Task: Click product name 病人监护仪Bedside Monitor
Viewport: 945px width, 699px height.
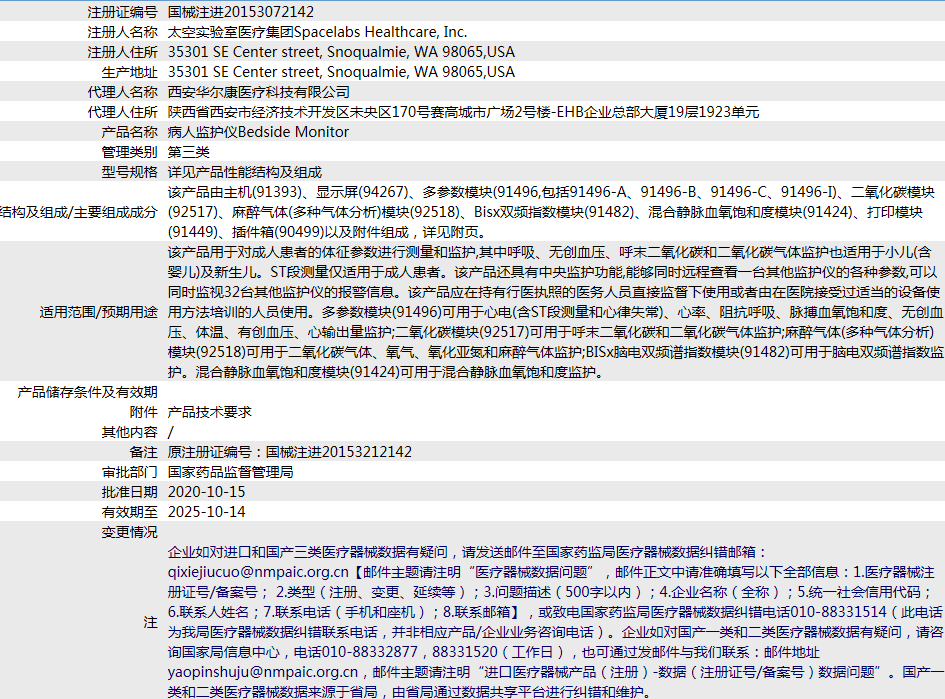Action: (258, 131)
